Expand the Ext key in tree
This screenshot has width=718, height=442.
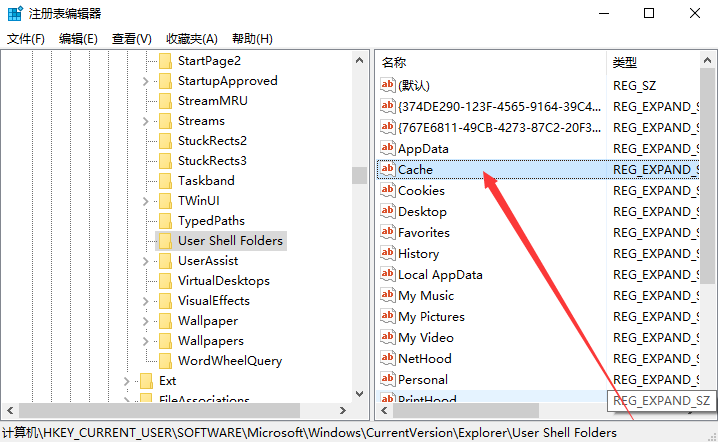coord(127,381)
